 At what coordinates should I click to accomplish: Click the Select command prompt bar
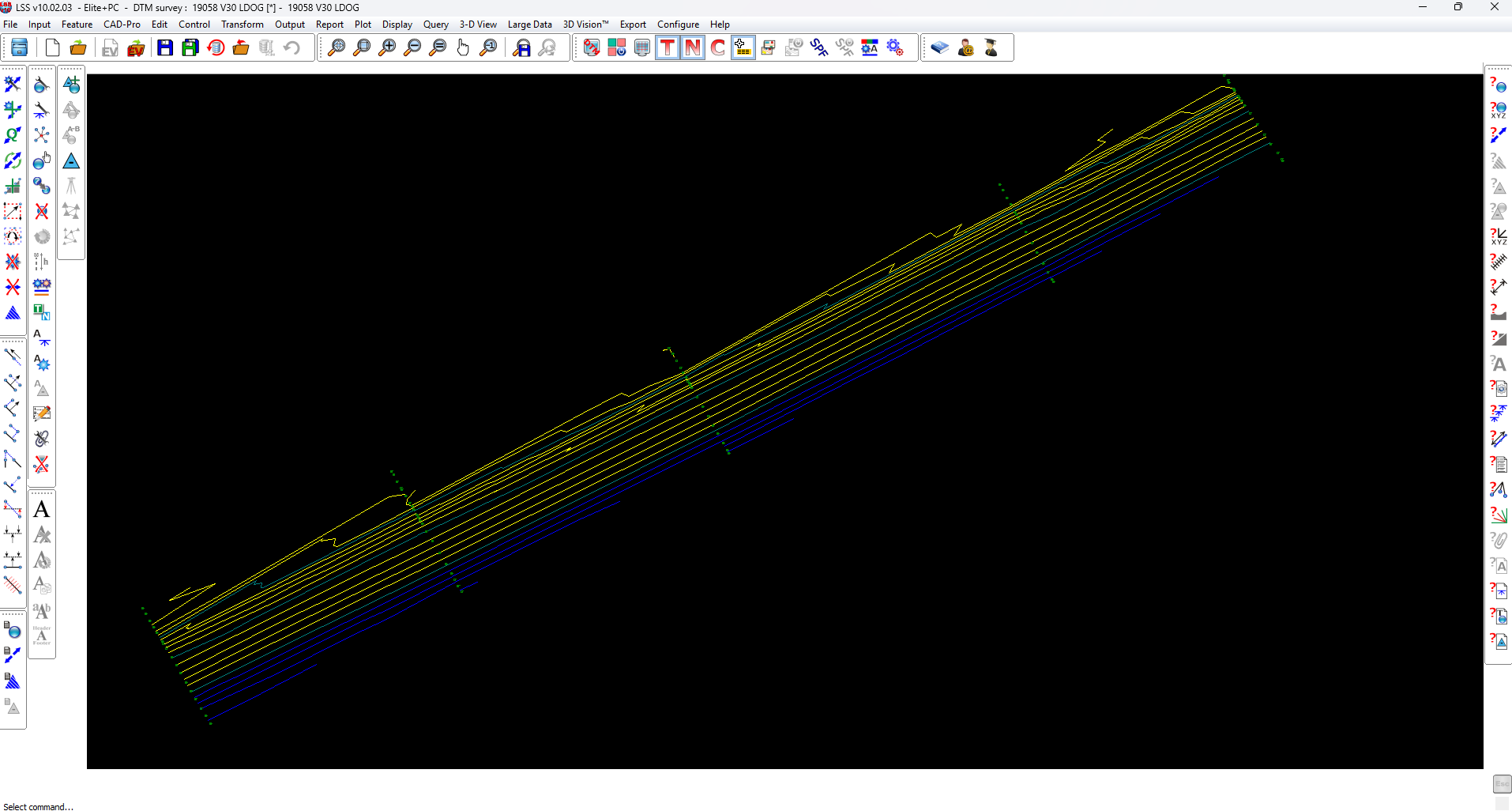[38, 806]
